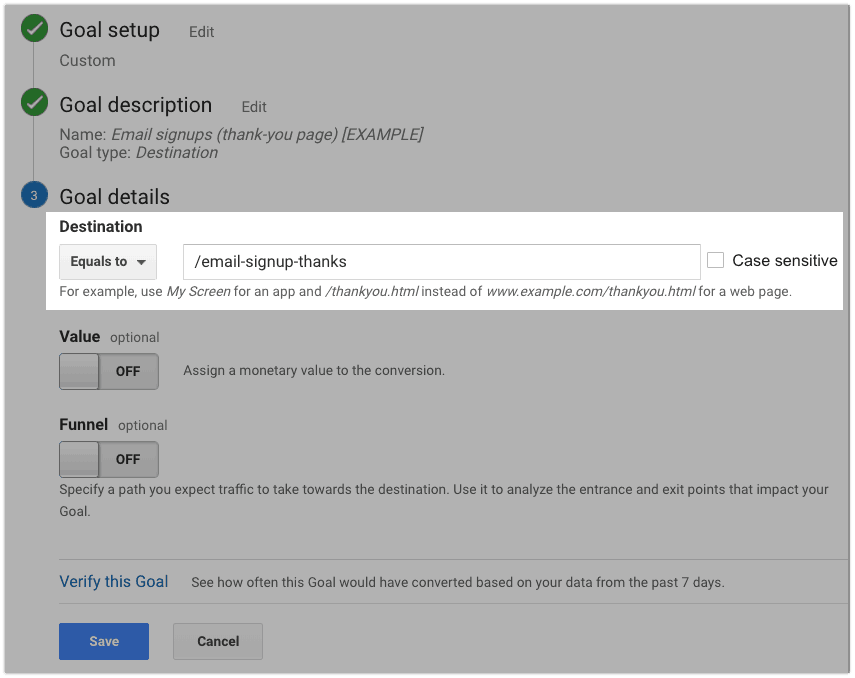Screen dimensions: 855x678
Task: Click the Cancel button
Action: [218, 641]
